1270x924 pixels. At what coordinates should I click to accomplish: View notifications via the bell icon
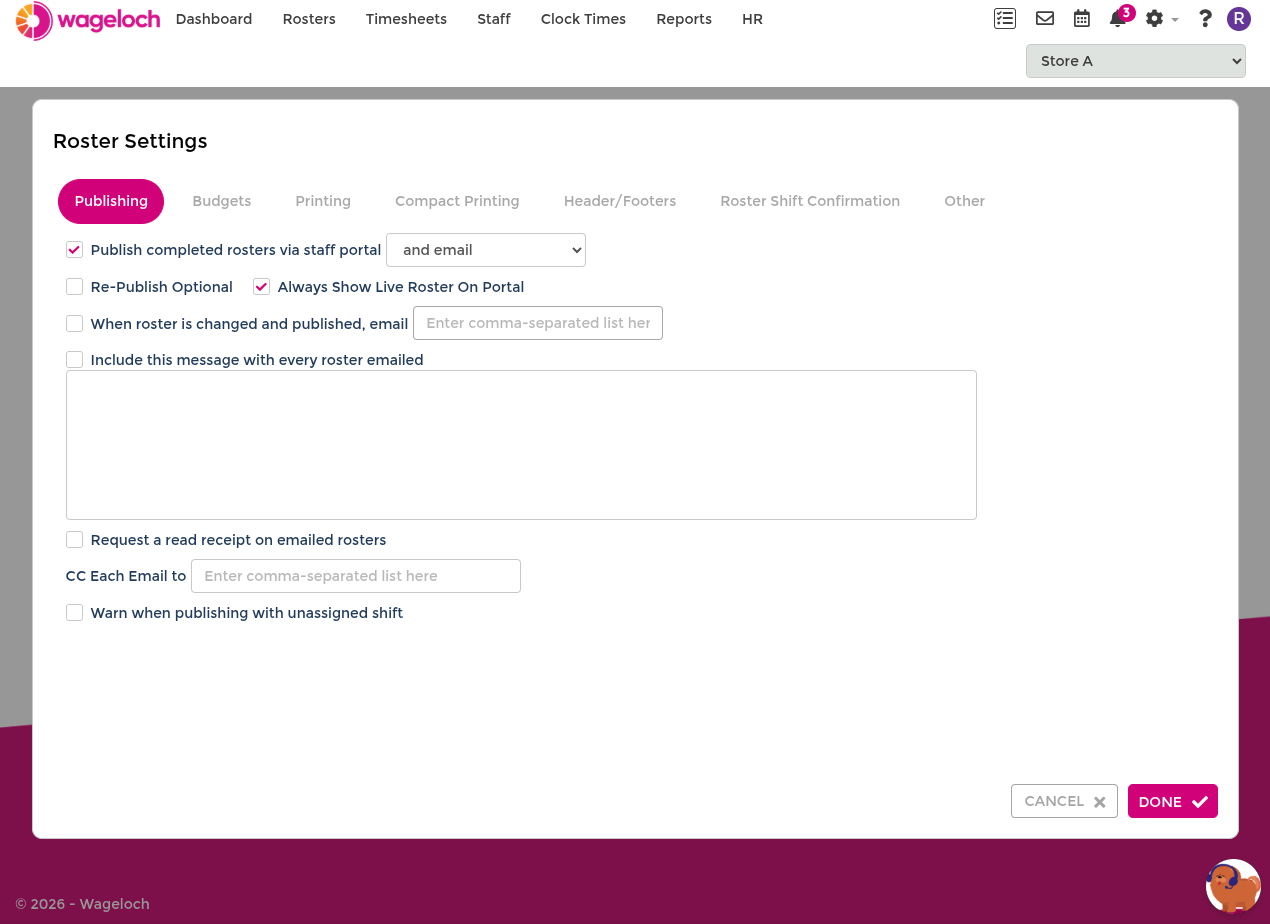point(1118,18)
